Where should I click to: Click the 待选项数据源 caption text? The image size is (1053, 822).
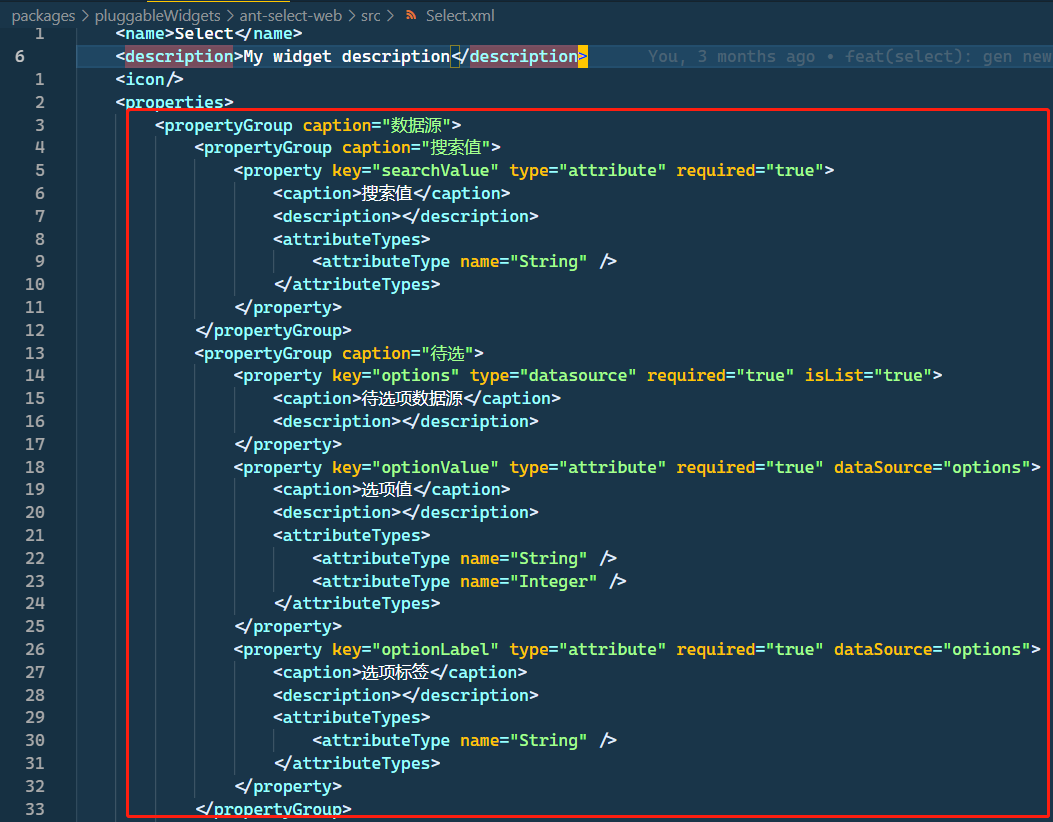[413, 399]
